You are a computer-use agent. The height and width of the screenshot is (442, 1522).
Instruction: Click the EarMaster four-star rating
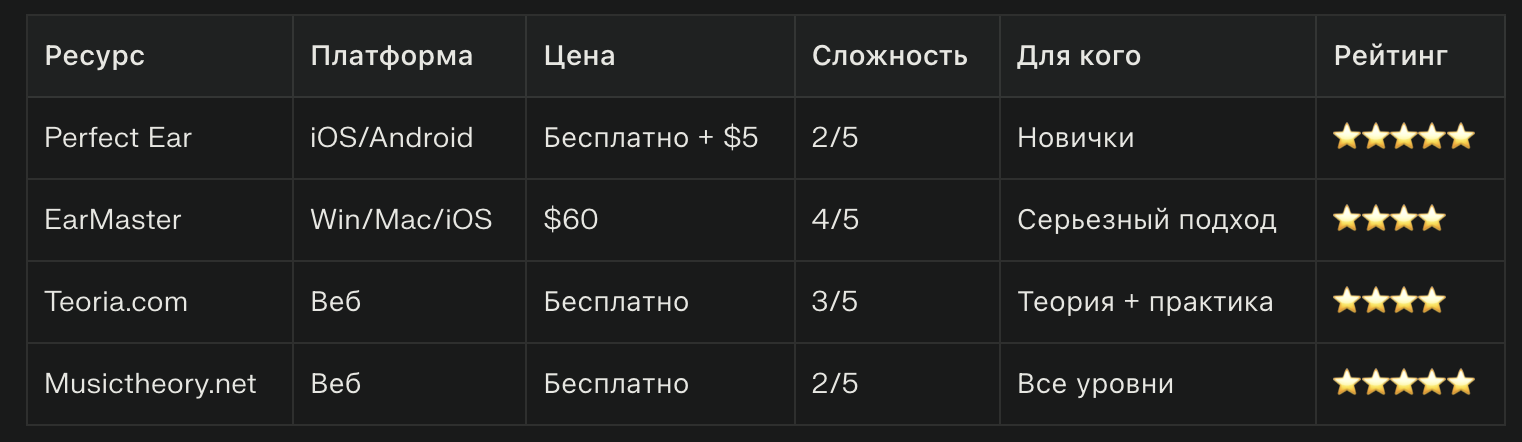point(1389,219)
